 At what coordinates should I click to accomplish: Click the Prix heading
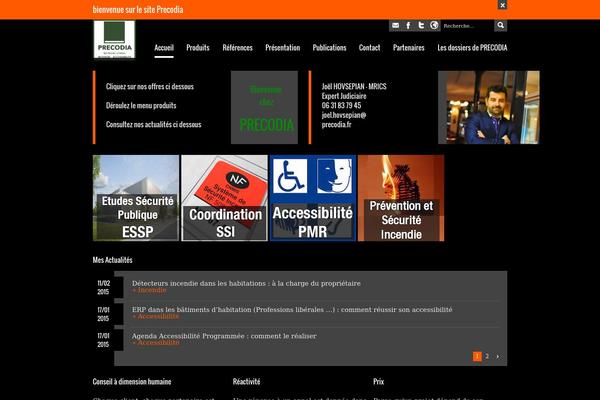tap(378, 382)
